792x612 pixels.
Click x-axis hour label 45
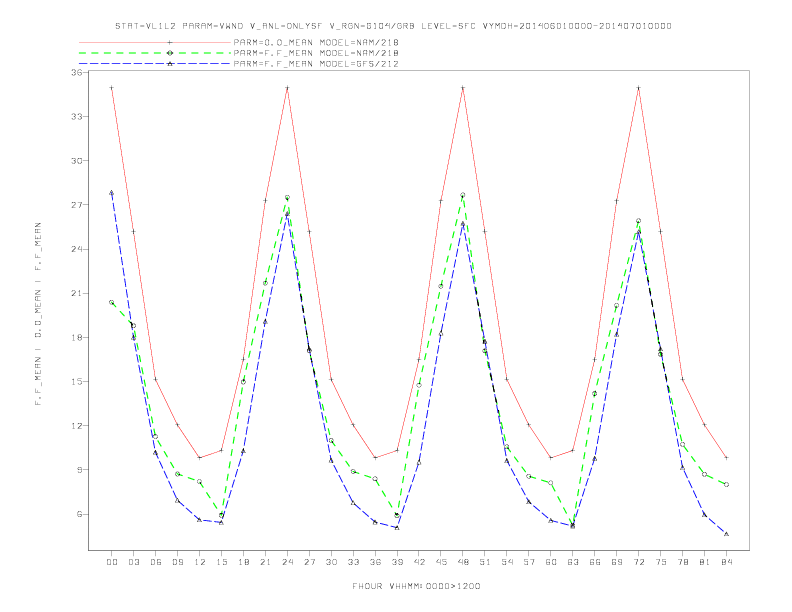[x=441, y=562]
